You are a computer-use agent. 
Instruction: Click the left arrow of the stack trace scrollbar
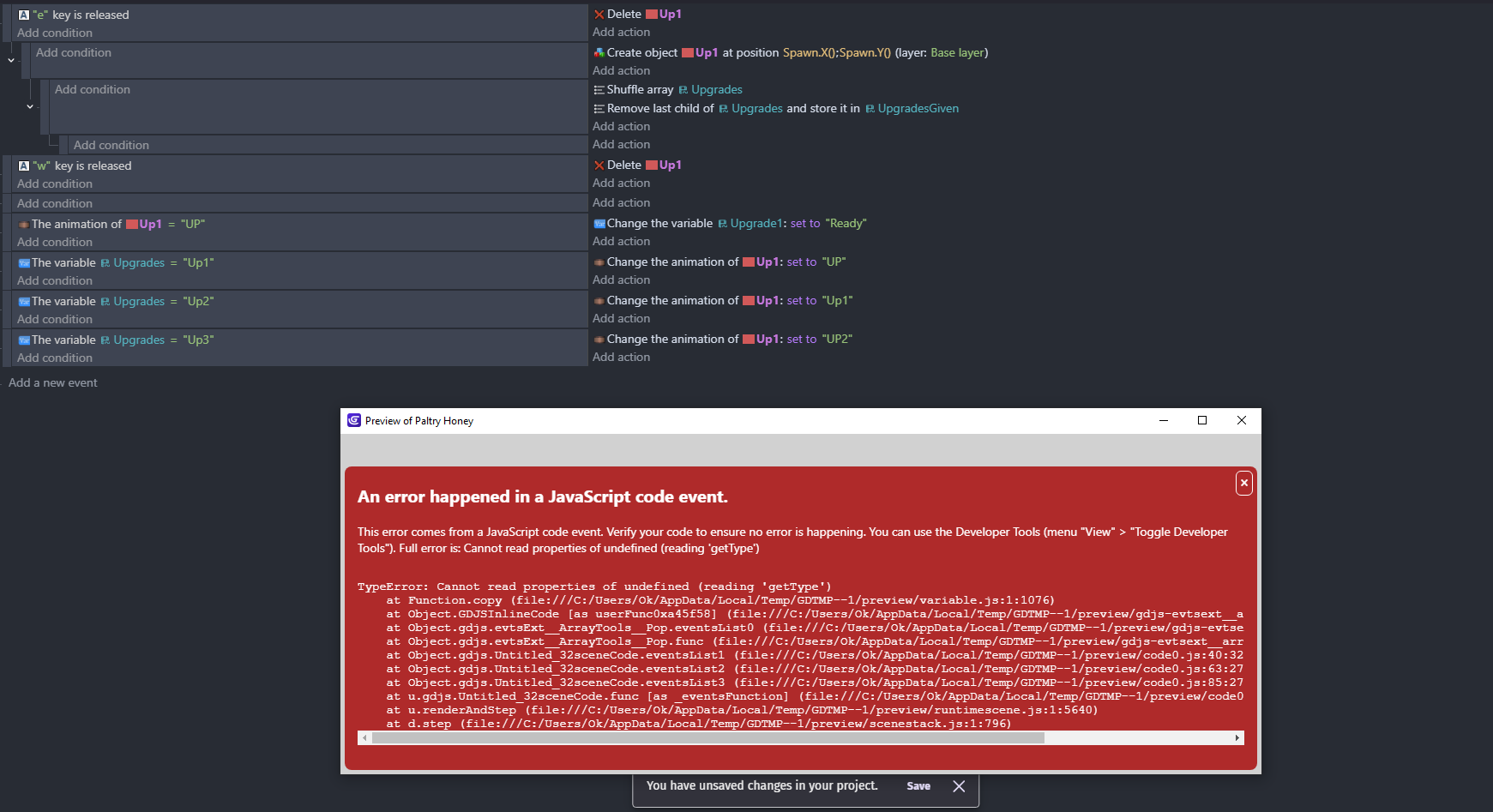364,738
